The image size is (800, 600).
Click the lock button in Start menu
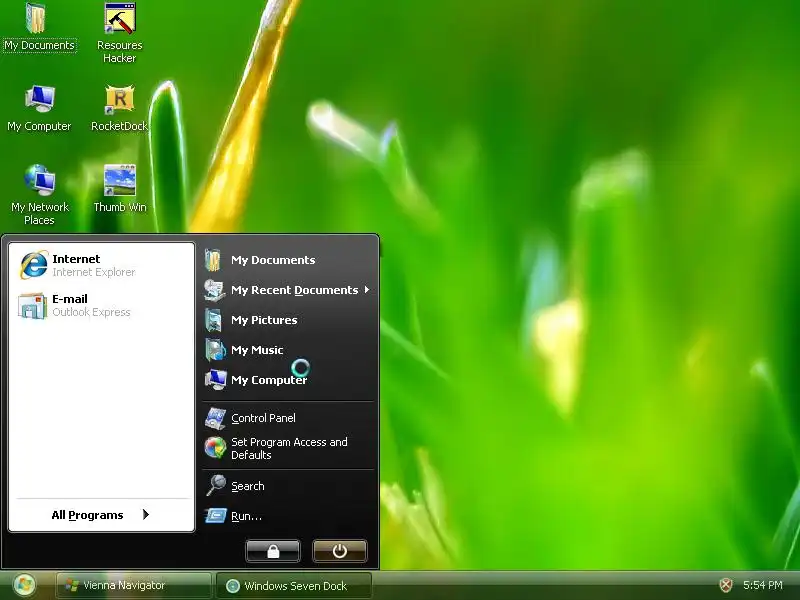(x=273, y=551)
